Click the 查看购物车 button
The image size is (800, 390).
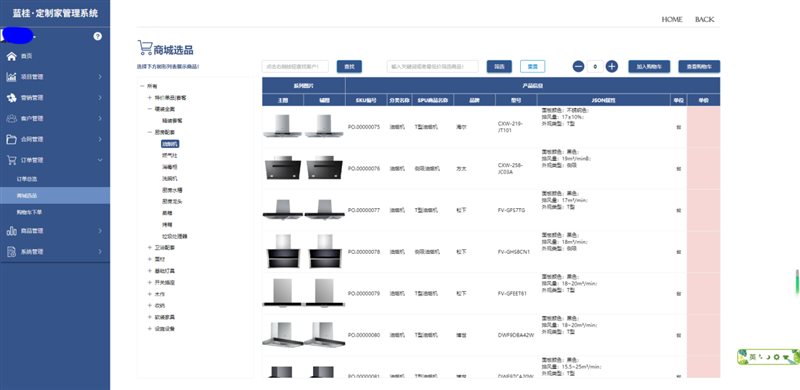pos(699,66)
